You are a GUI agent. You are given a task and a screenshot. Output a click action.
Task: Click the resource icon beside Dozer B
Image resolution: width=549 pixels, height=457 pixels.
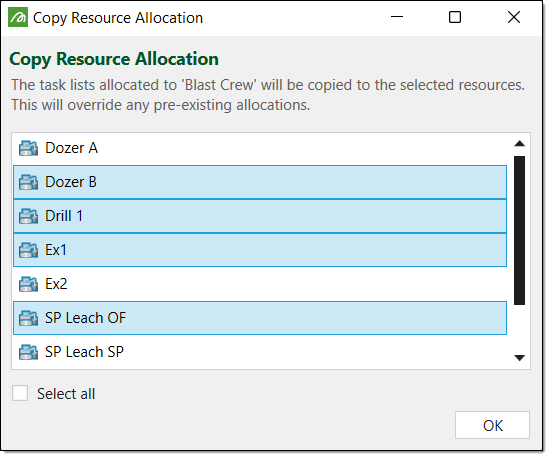(28, 182)
